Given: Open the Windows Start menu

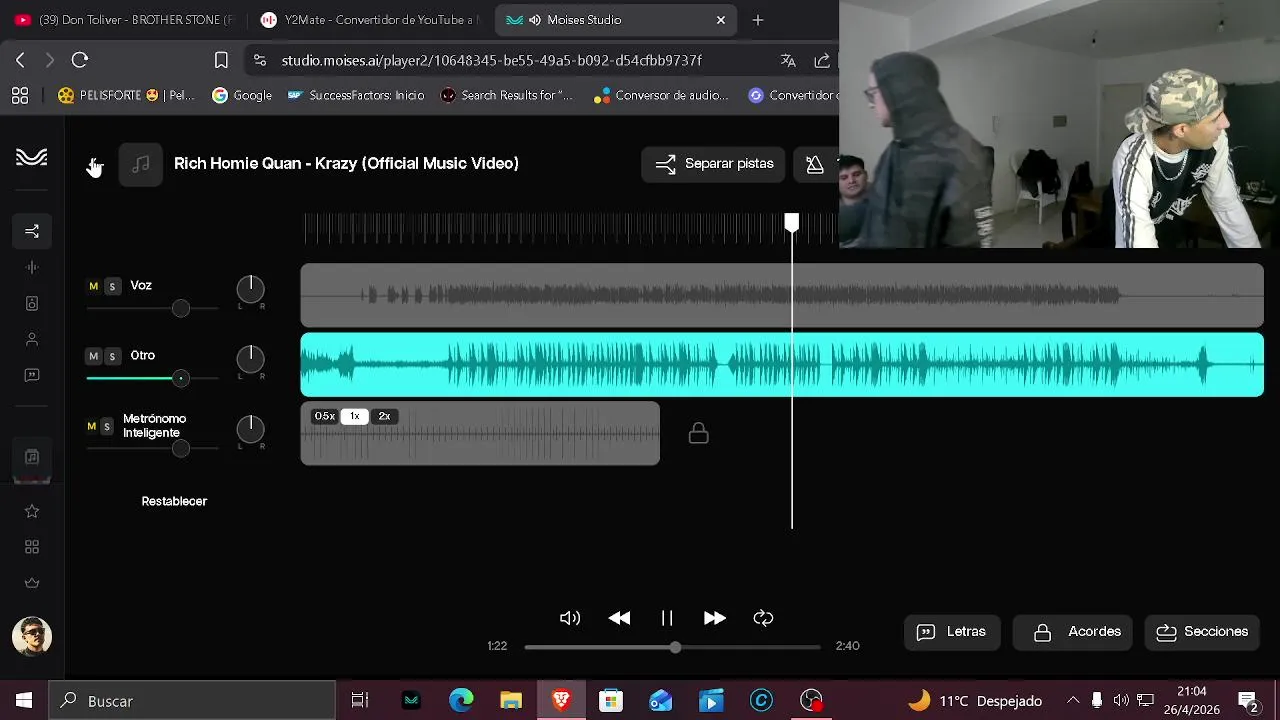Looking at the screenshot, I should [24, 701].
